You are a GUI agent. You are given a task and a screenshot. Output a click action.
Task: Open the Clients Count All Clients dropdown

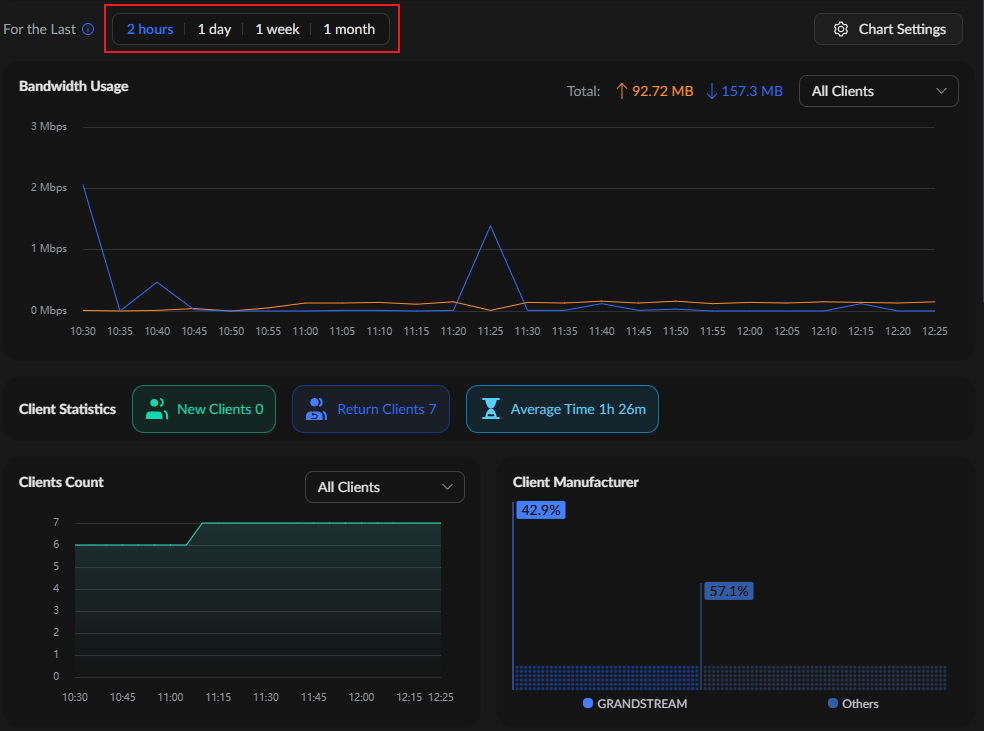click(385, 487)
